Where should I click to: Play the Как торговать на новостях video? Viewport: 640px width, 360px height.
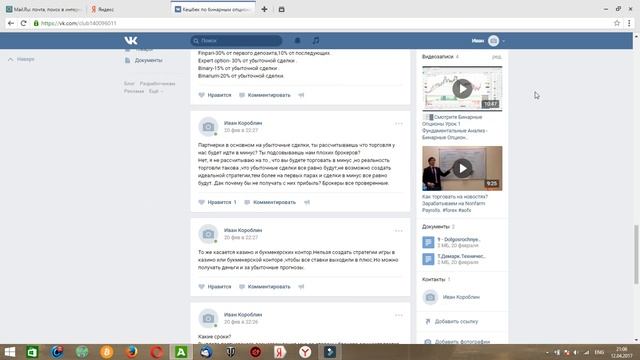[x=462, y=168]
